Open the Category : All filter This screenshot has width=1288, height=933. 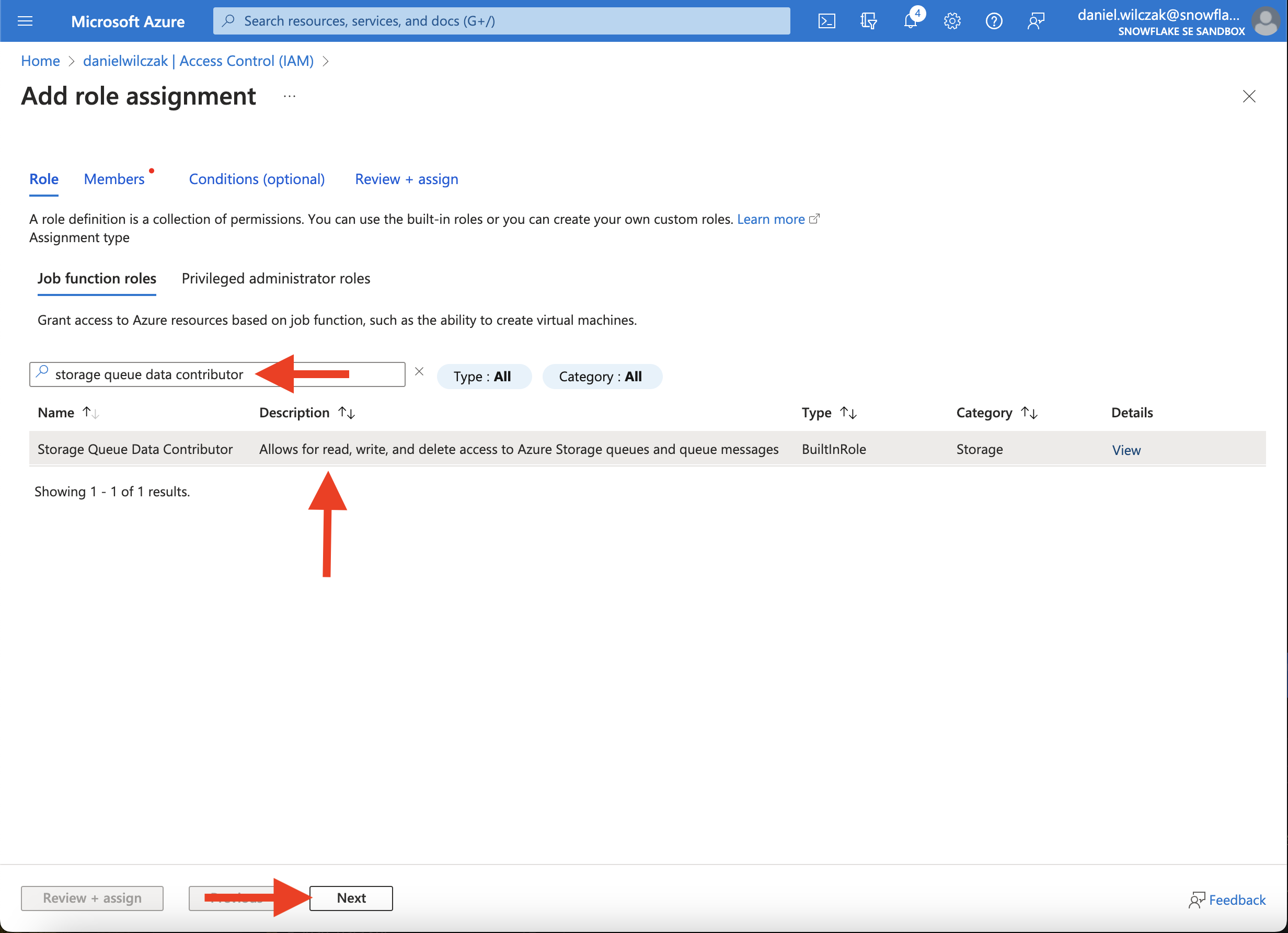(x=602, y=376)
